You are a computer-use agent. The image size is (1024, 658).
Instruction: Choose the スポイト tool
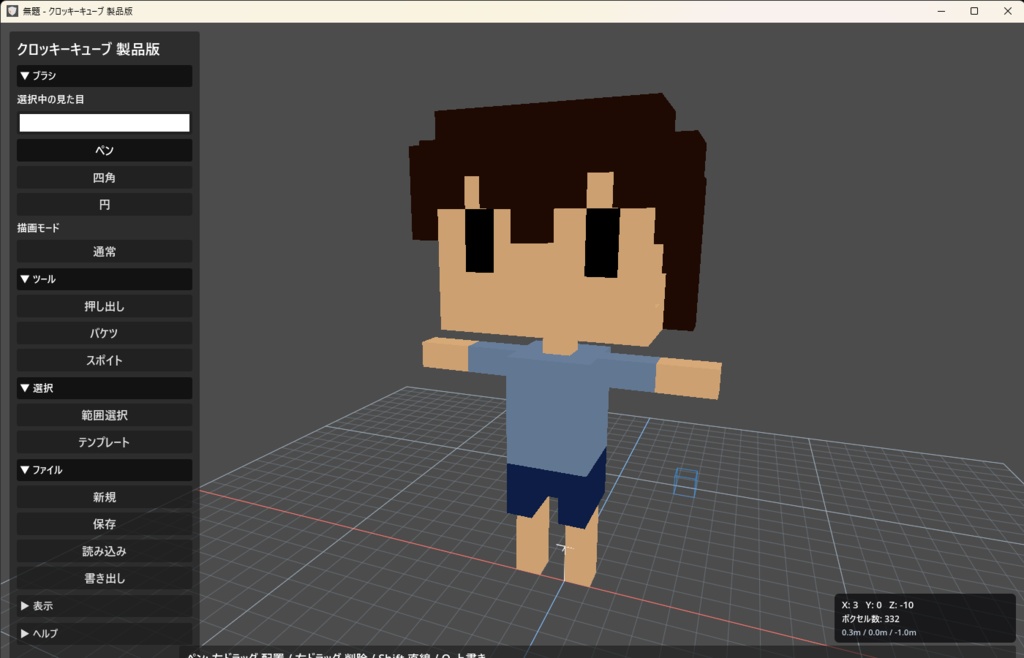(x=104, y=360)
